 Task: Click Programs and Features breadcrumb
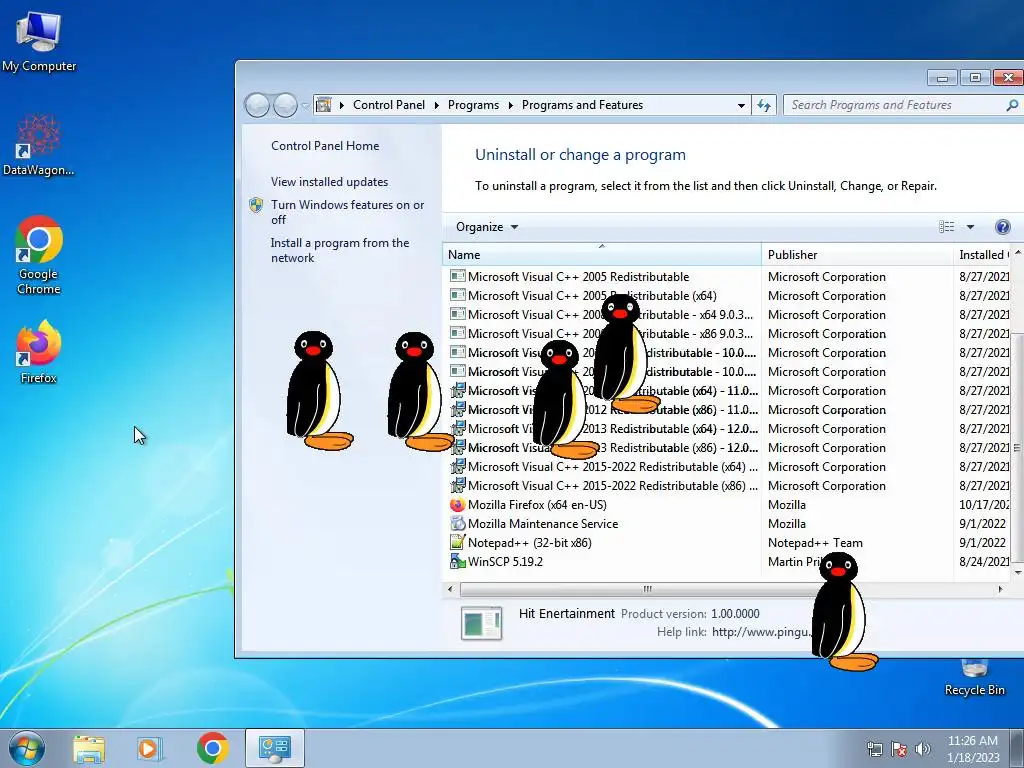point(582,105)
